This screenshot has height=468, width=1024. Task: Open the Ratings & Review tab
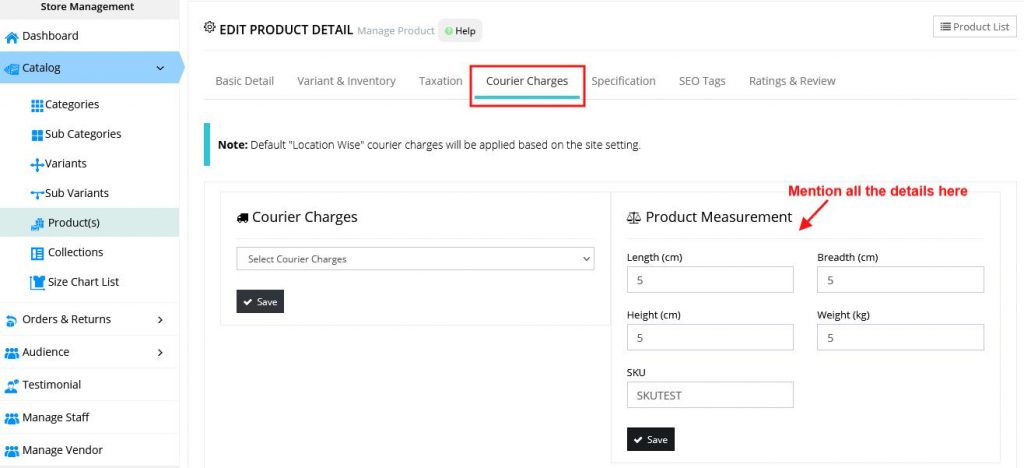point(792,81)
